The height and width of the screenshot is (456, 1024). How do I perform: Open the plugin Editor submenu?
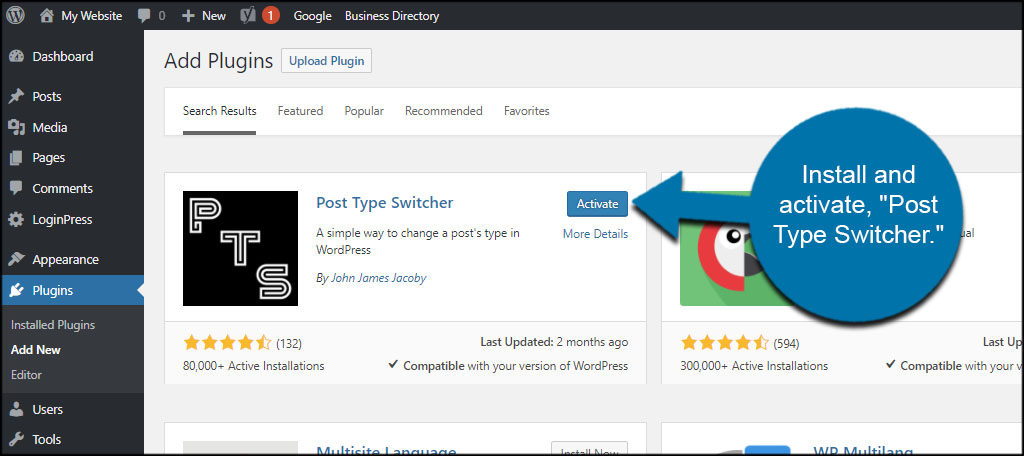[26, 375]
